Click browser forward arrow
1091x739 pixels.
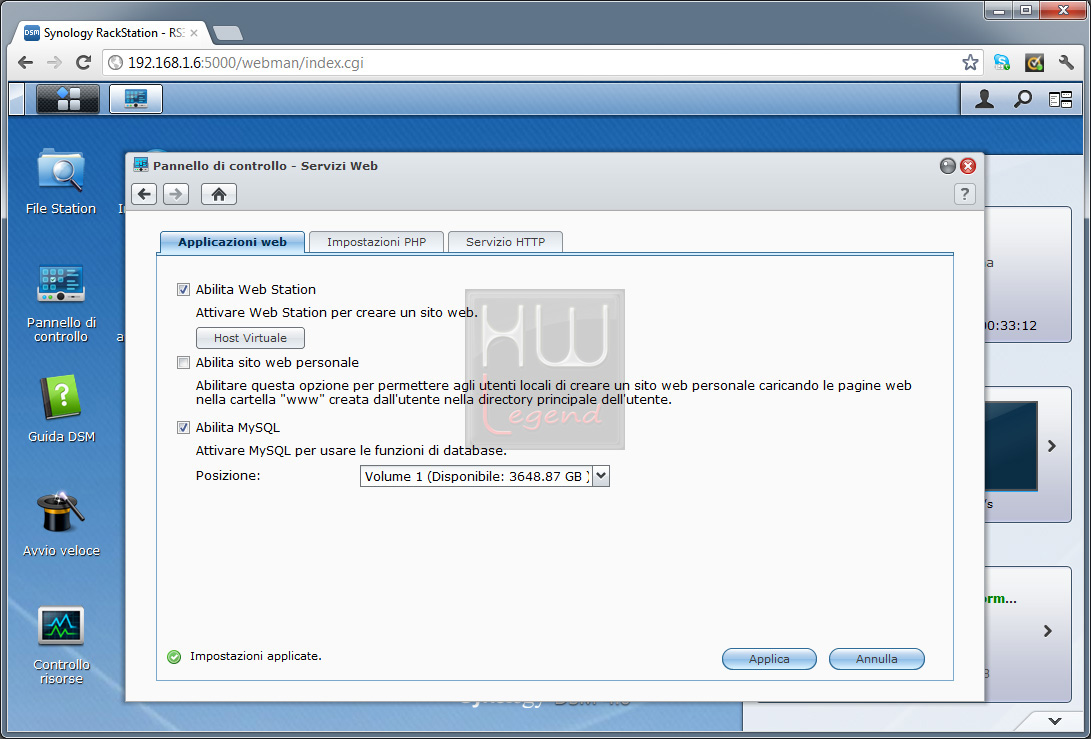[54, 63]
